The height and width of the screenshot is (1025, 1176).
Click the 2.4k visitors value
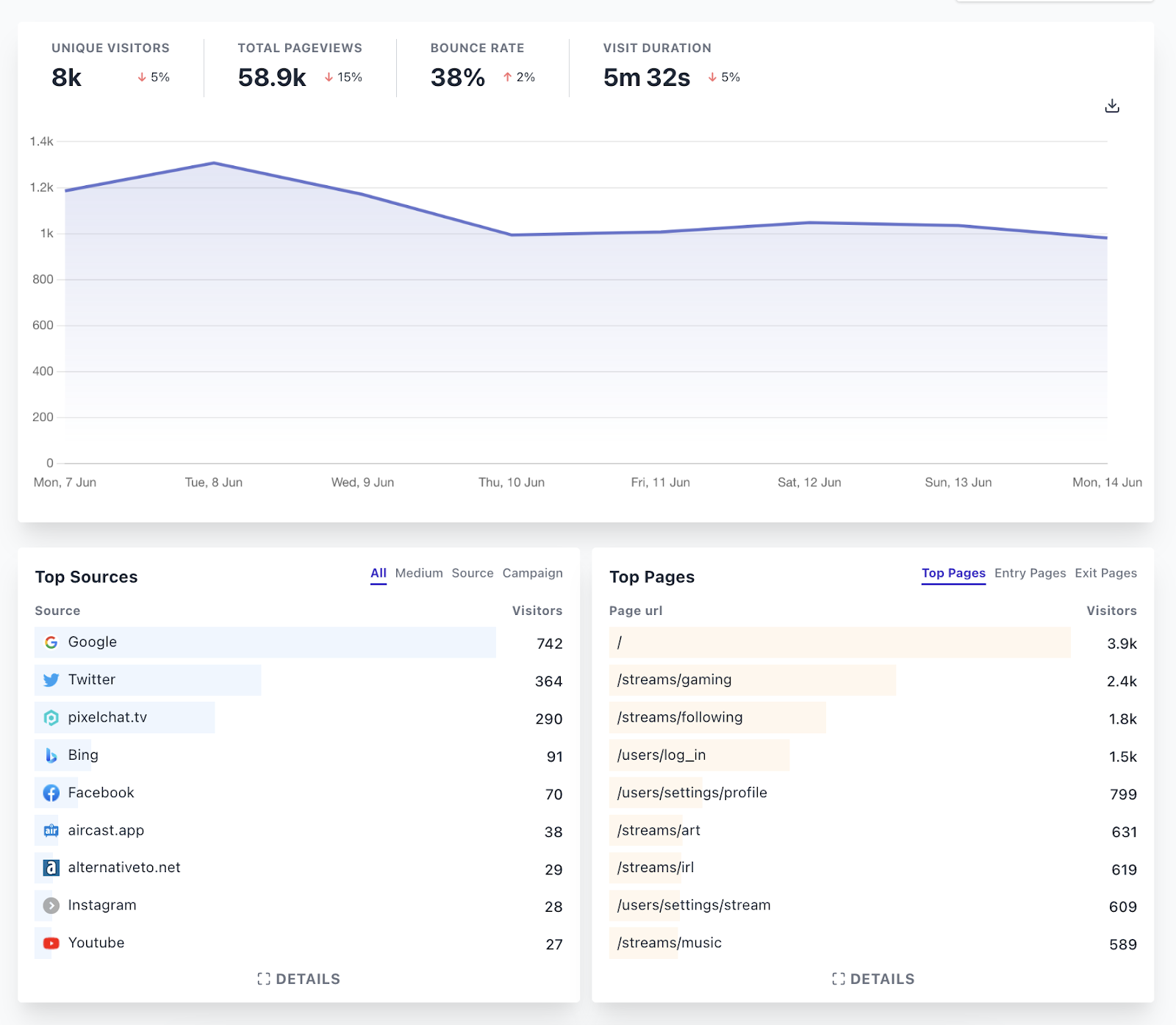pos(1122,681)
